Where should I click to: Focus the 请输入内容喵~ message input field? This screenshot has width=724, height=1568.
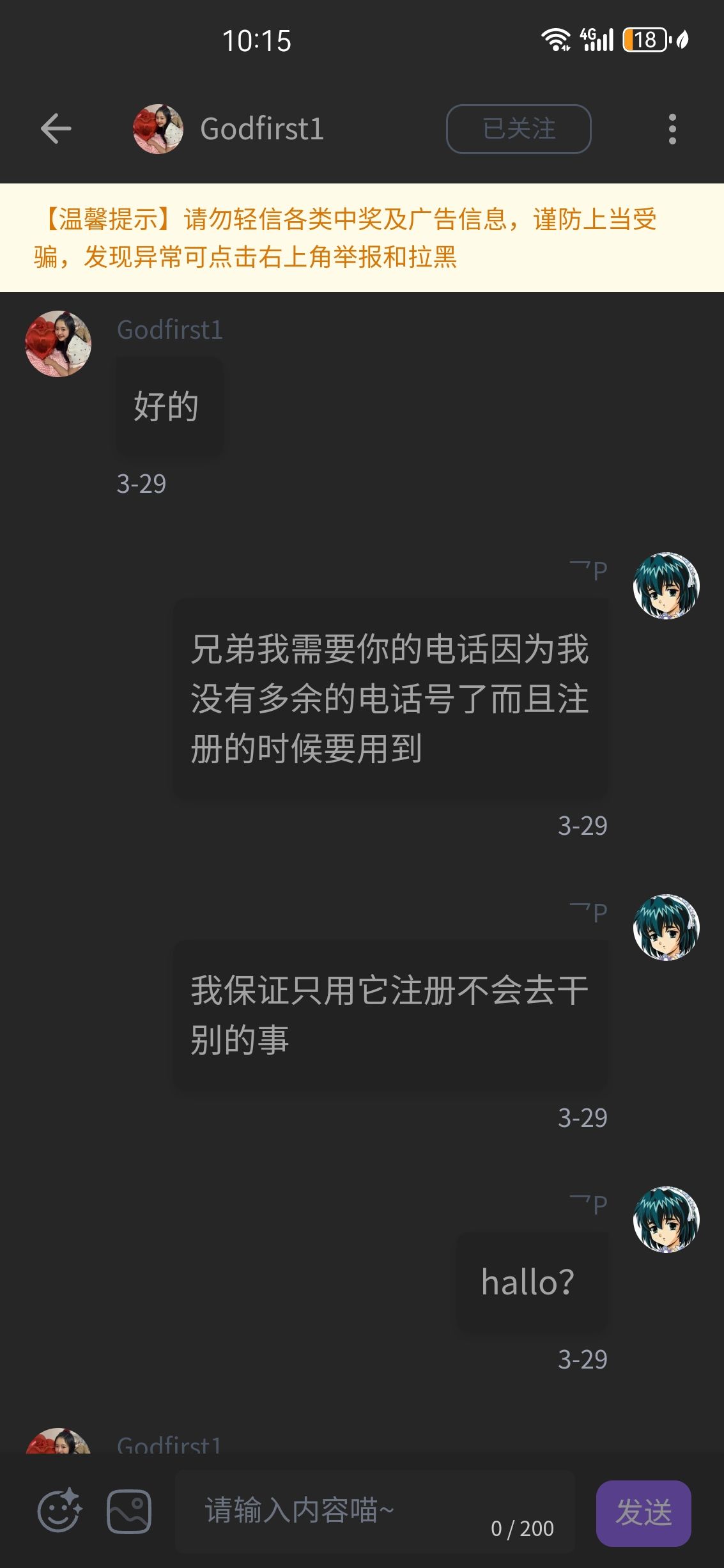pyautogui.click(x=374, y=1511)
